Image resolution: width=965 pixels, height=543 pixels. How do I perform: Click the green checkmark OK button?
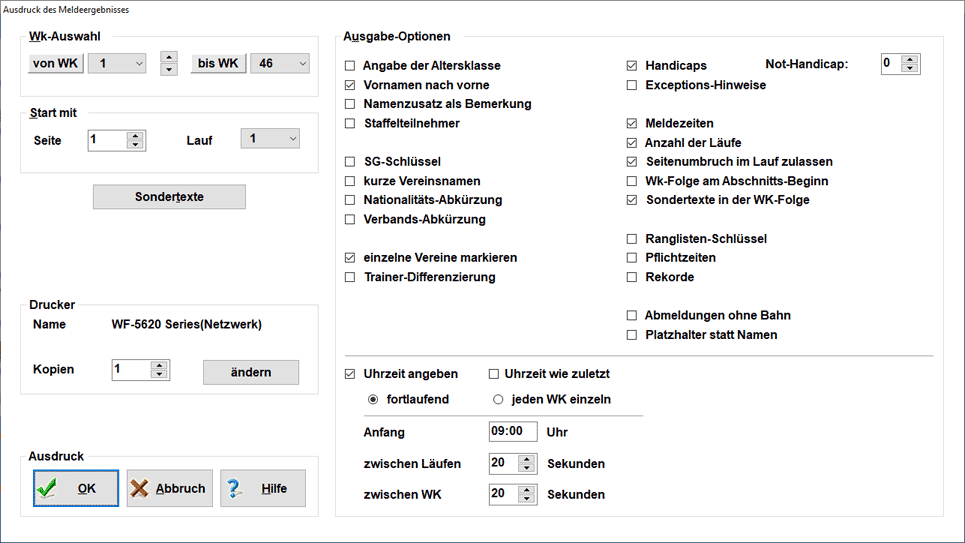click(76, 489)
